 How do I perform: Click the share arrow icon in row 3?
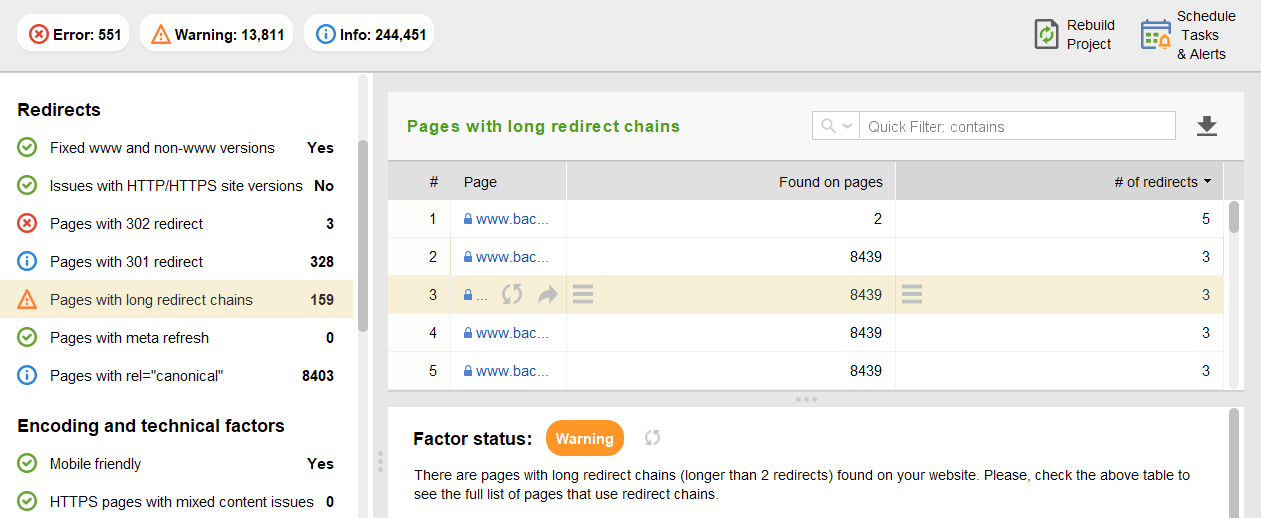tap(548, 294)
